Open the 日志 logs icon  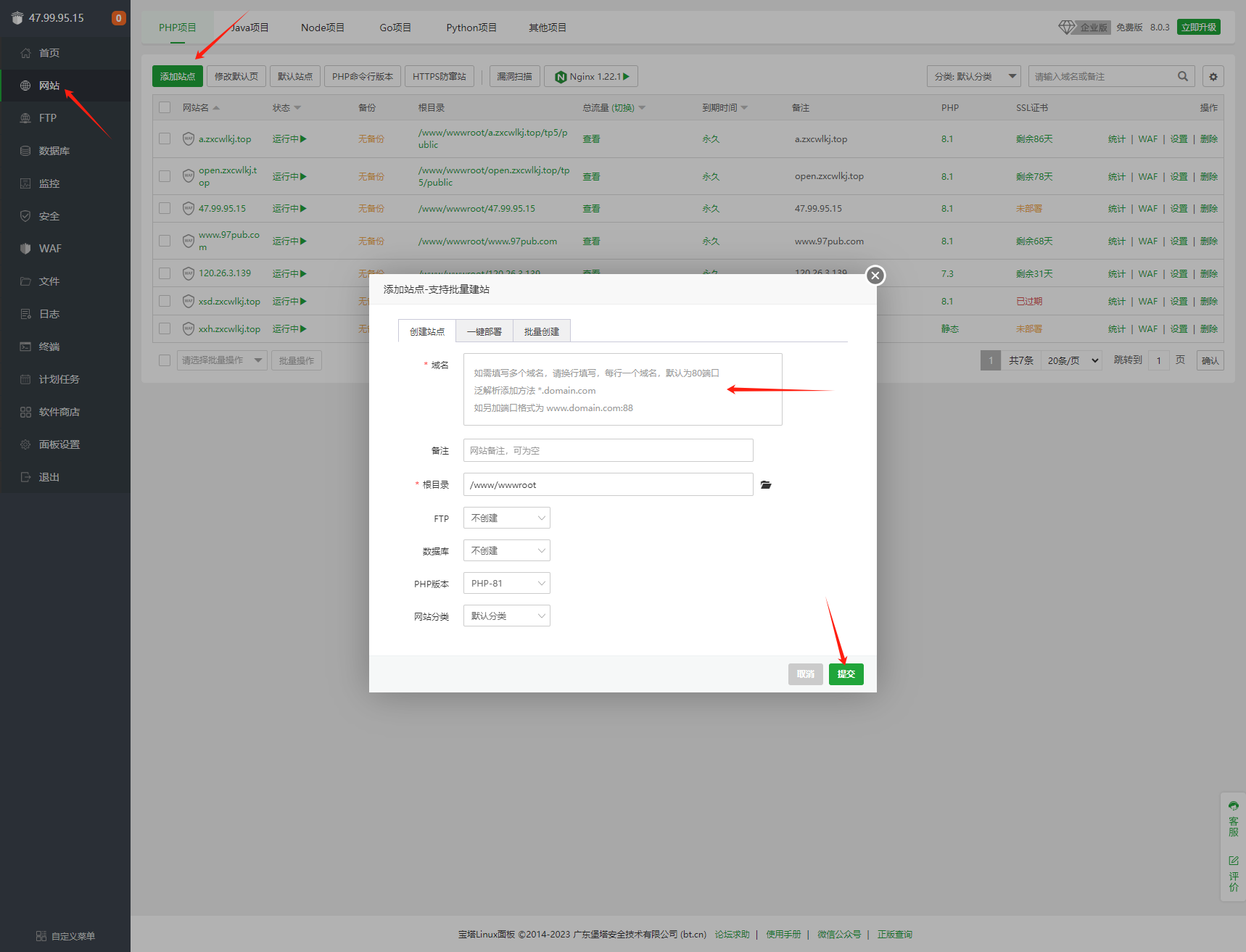pos(25,314)
